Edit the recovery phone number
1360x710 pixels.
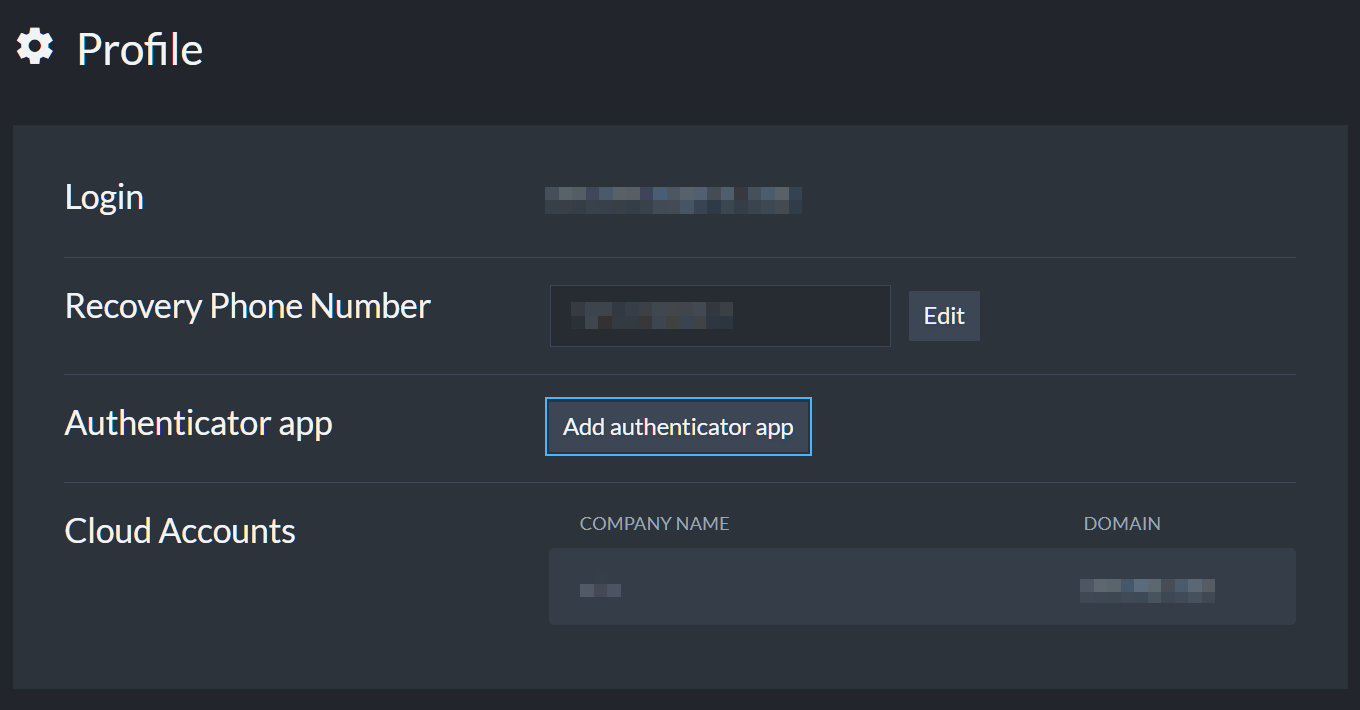click(x=944, y=316)
